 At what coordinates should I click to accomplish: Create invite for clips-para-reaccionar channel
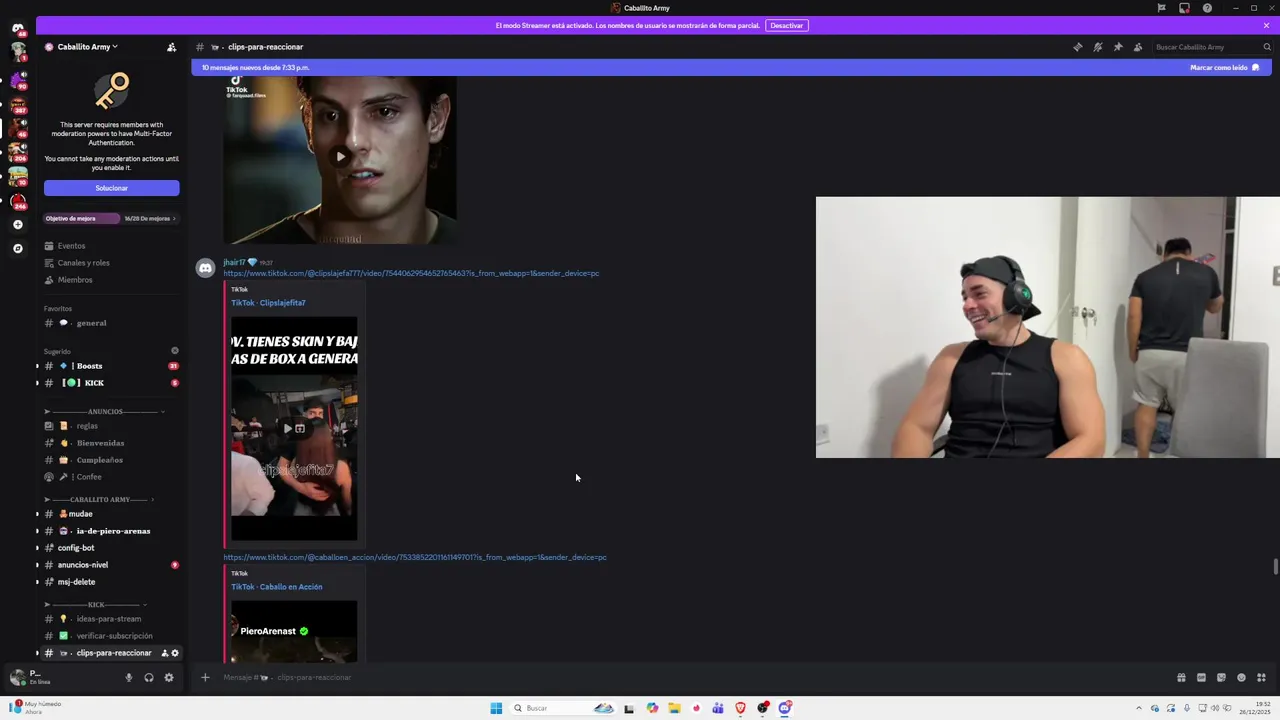165,653
